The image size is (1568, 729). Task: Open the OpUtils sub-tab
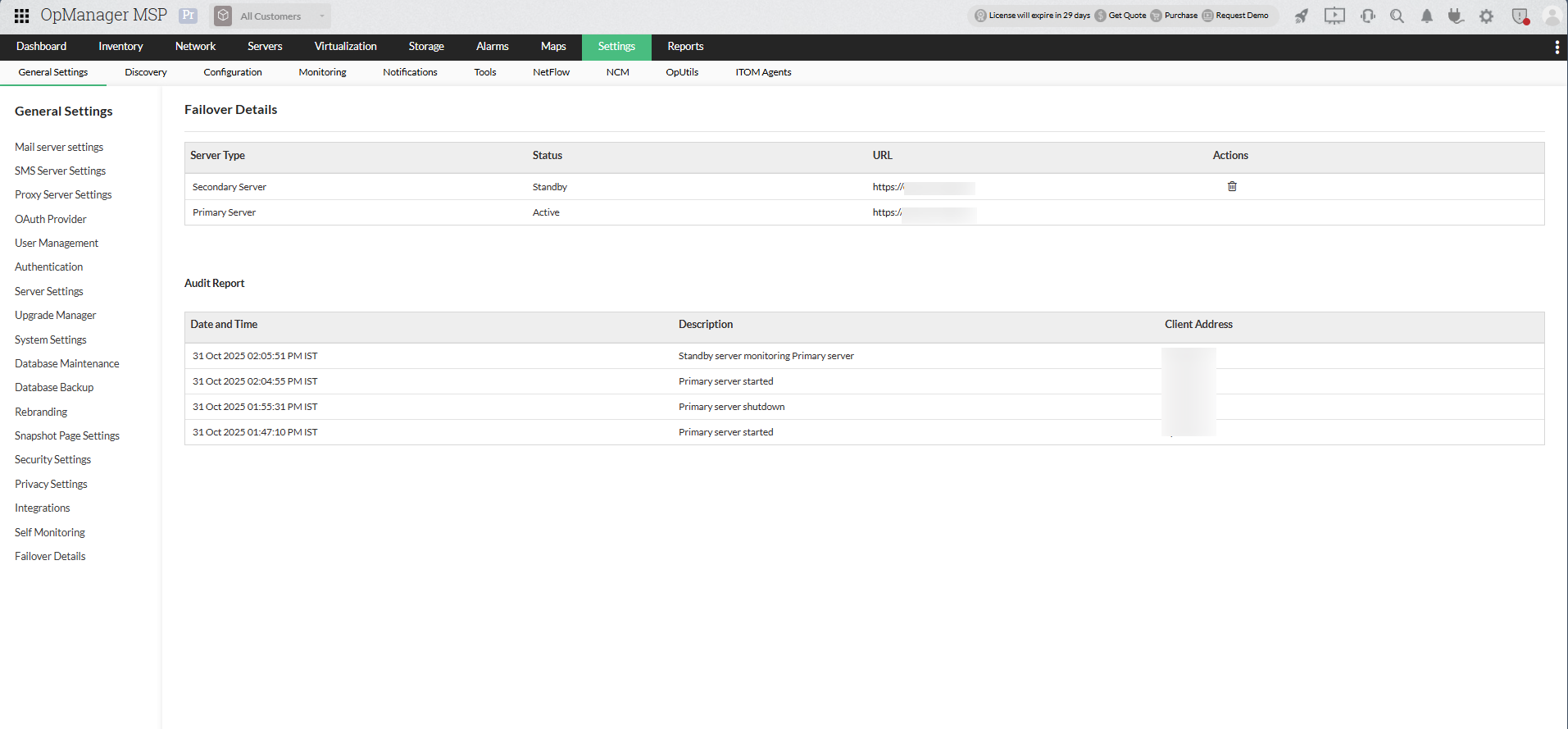tap(682, 72)
